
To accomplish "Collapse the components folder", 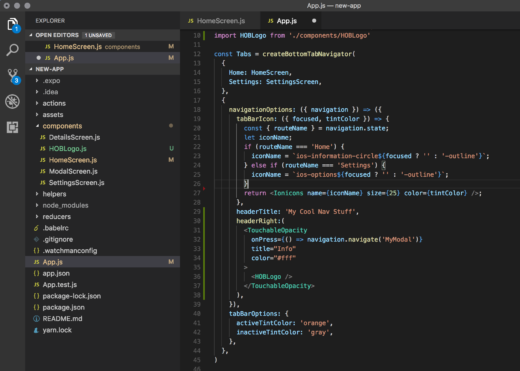I will click(x=37, y=126).
